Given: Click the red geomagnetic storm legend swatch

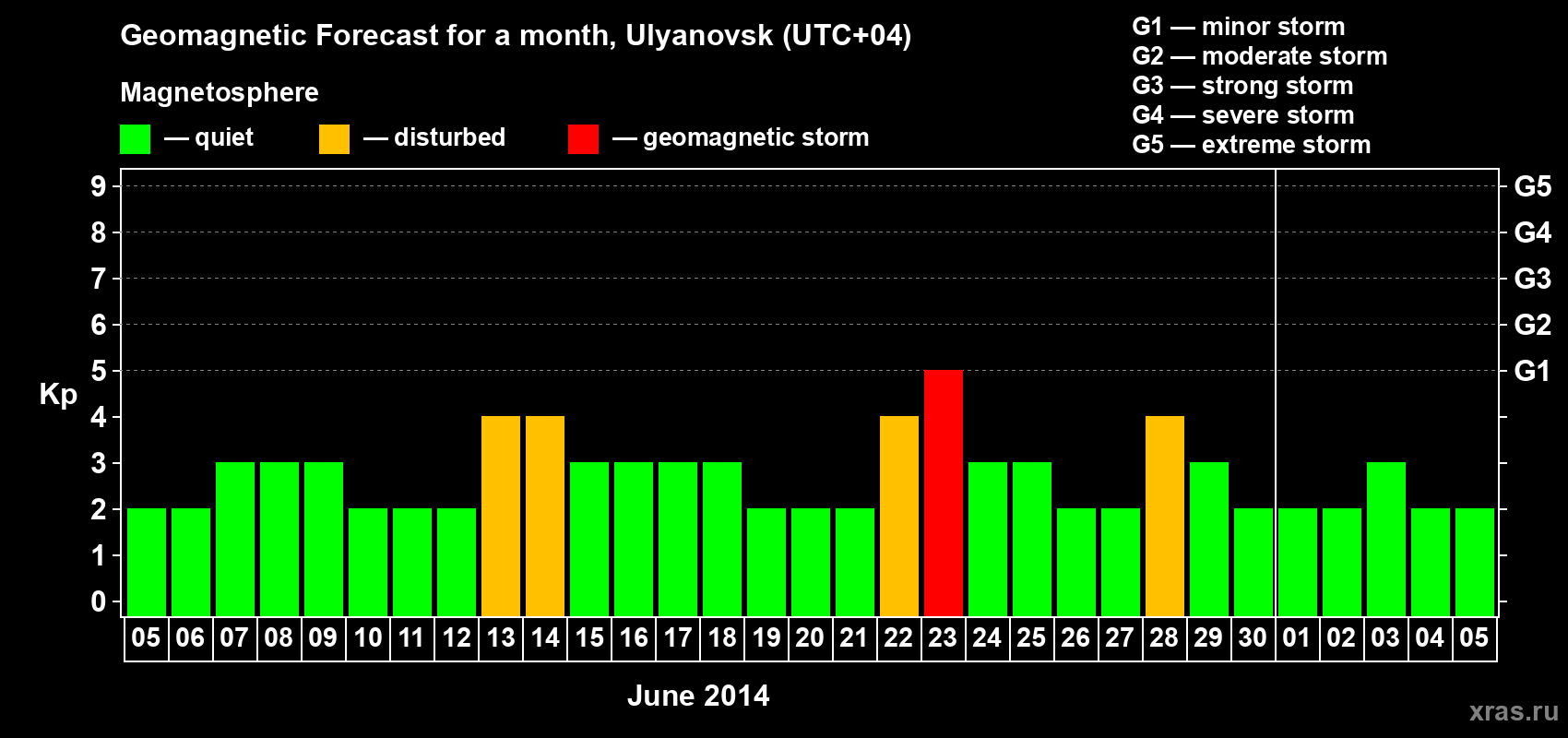Looking at the screenshot, I should click(x=583, y=139).
